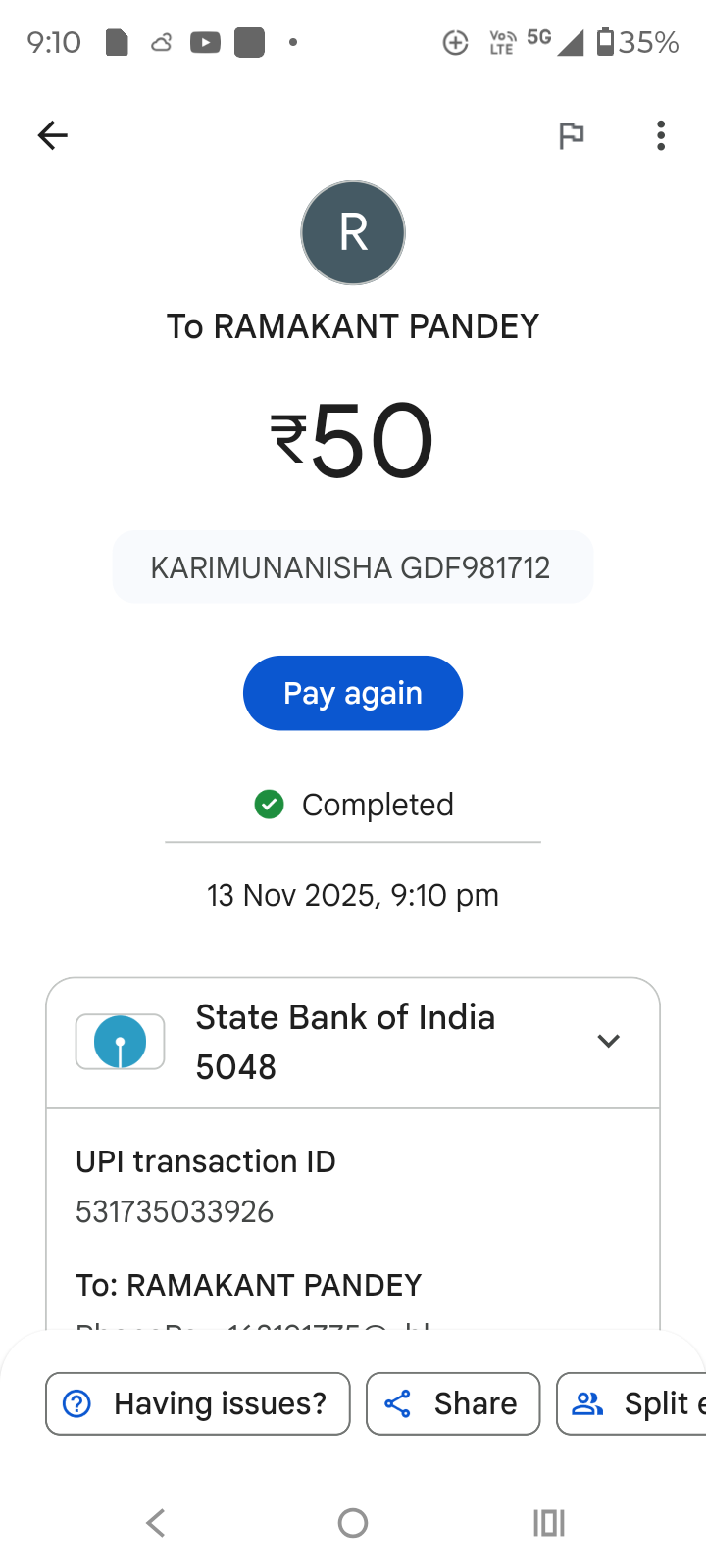Tap the Share button

pos(453,1403)
